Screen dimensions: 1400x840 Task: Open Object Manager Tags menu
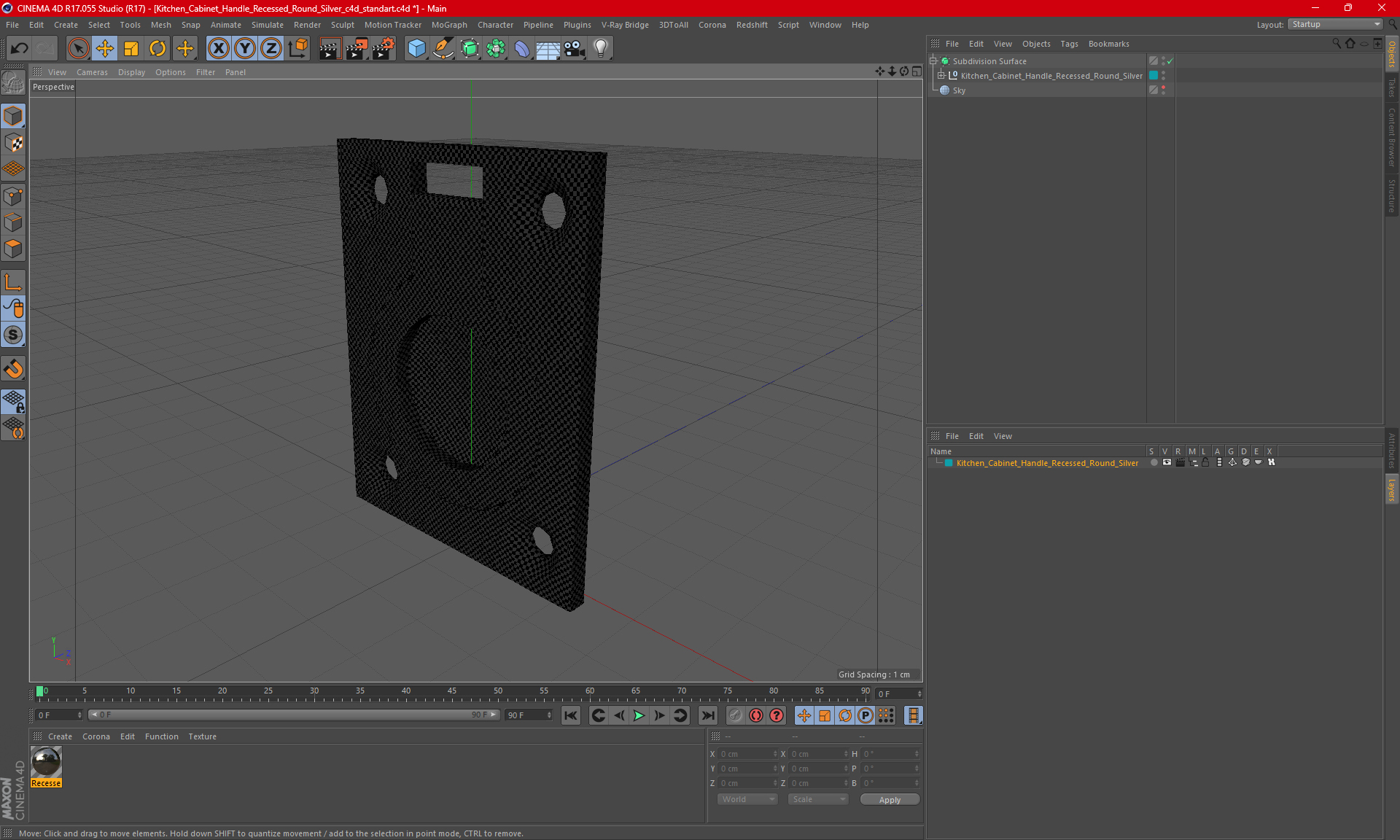pos(1069,44)
